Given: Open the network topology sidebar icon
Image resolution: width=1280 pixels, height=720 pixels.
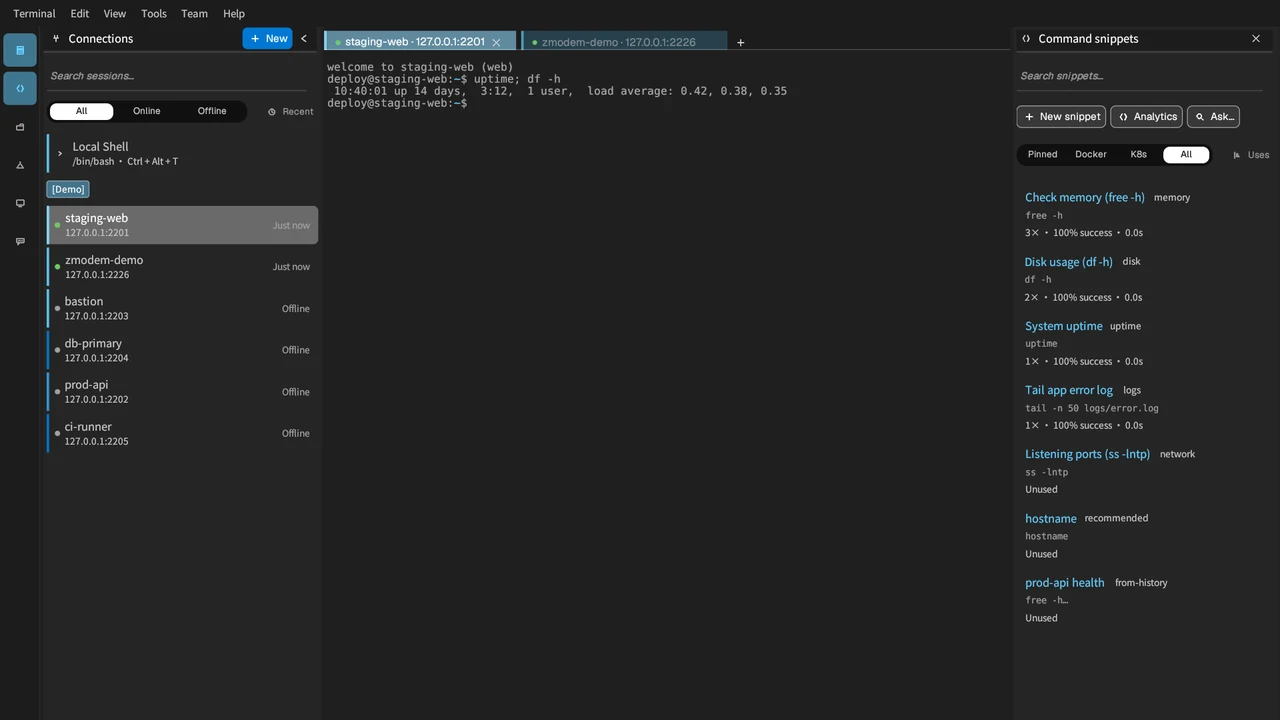Looking at the screenshot, I should pos(20,165).
